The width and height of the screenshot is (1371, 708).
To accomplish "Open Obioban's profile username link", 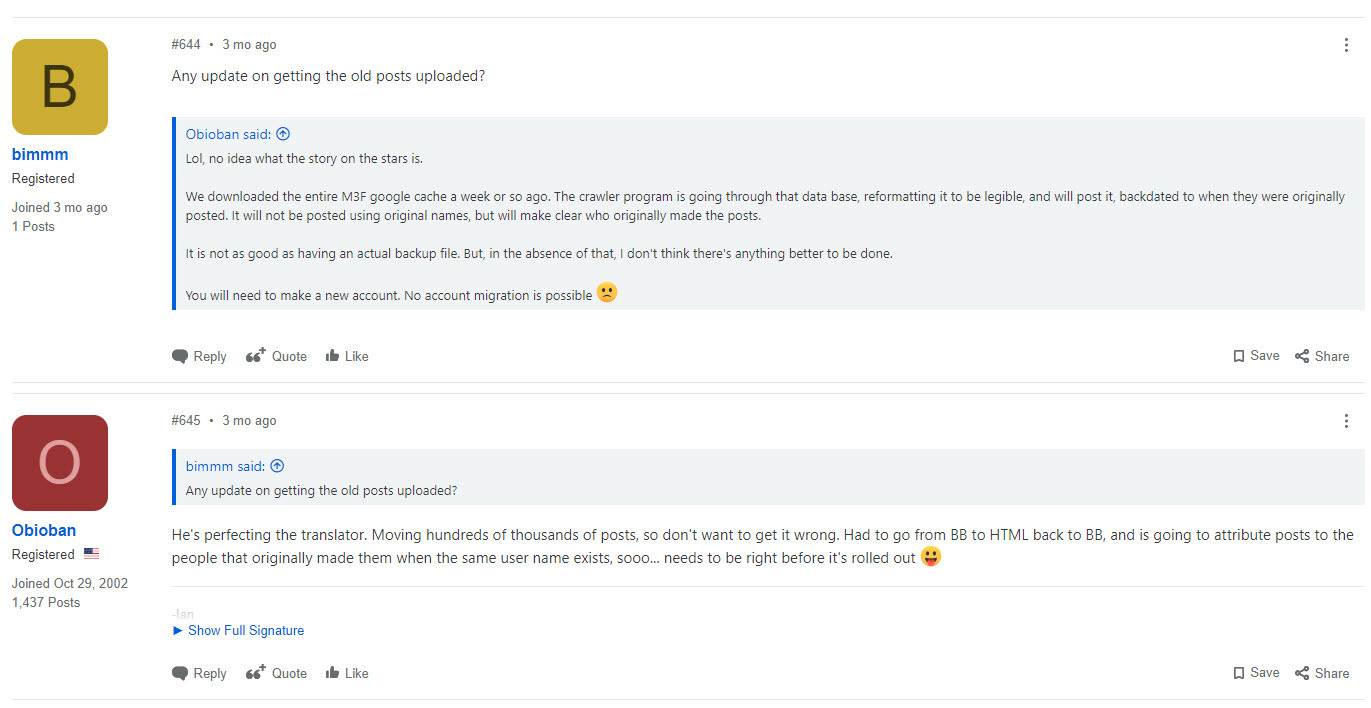I will pos(44,531).
